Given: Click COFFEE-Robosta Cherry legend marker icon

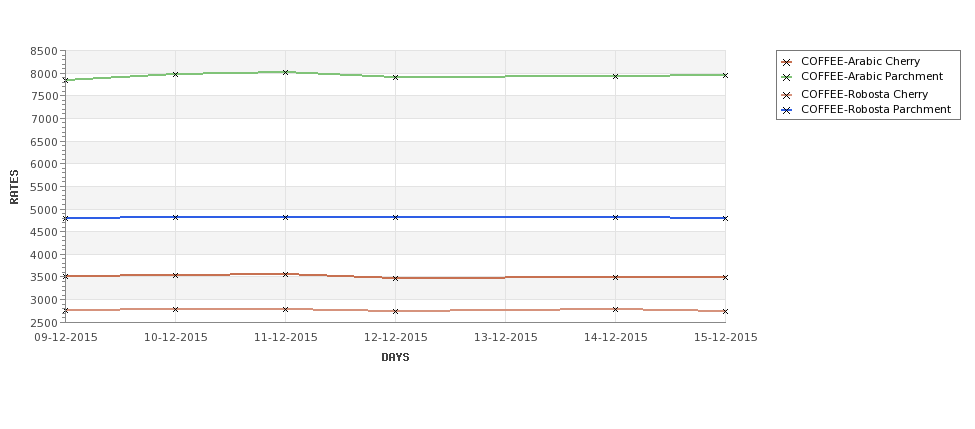Looking at the screenshot, I should click(x=787, y=95).
